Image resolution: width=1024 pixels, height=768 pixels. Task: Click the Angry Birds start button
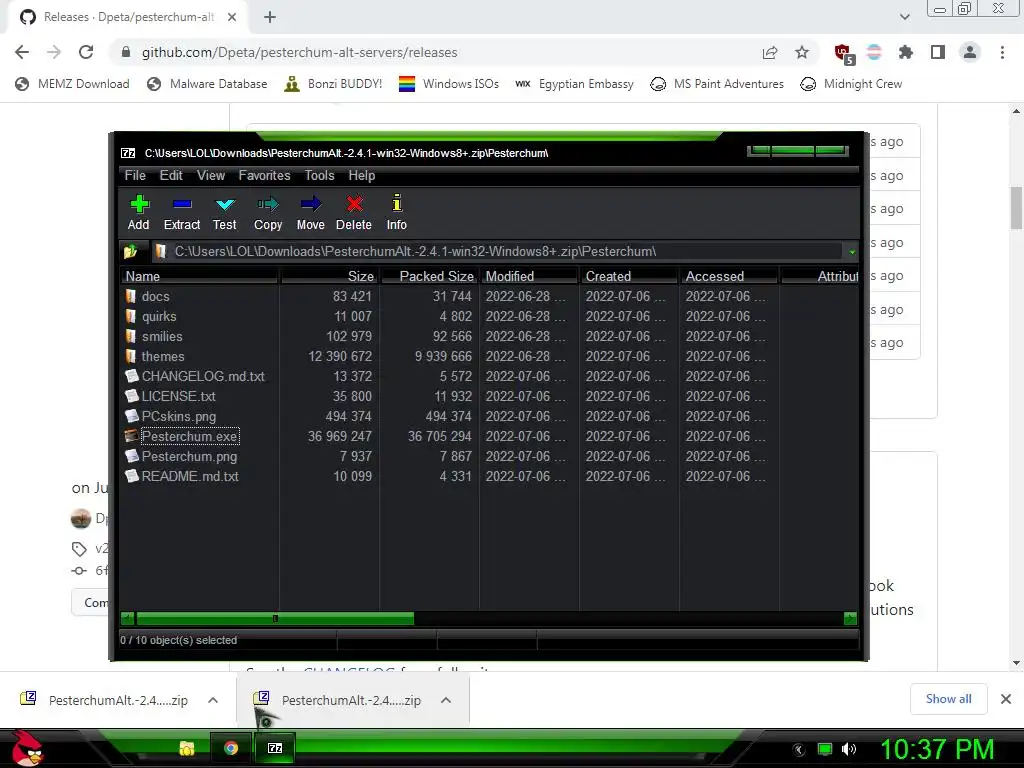27,748
